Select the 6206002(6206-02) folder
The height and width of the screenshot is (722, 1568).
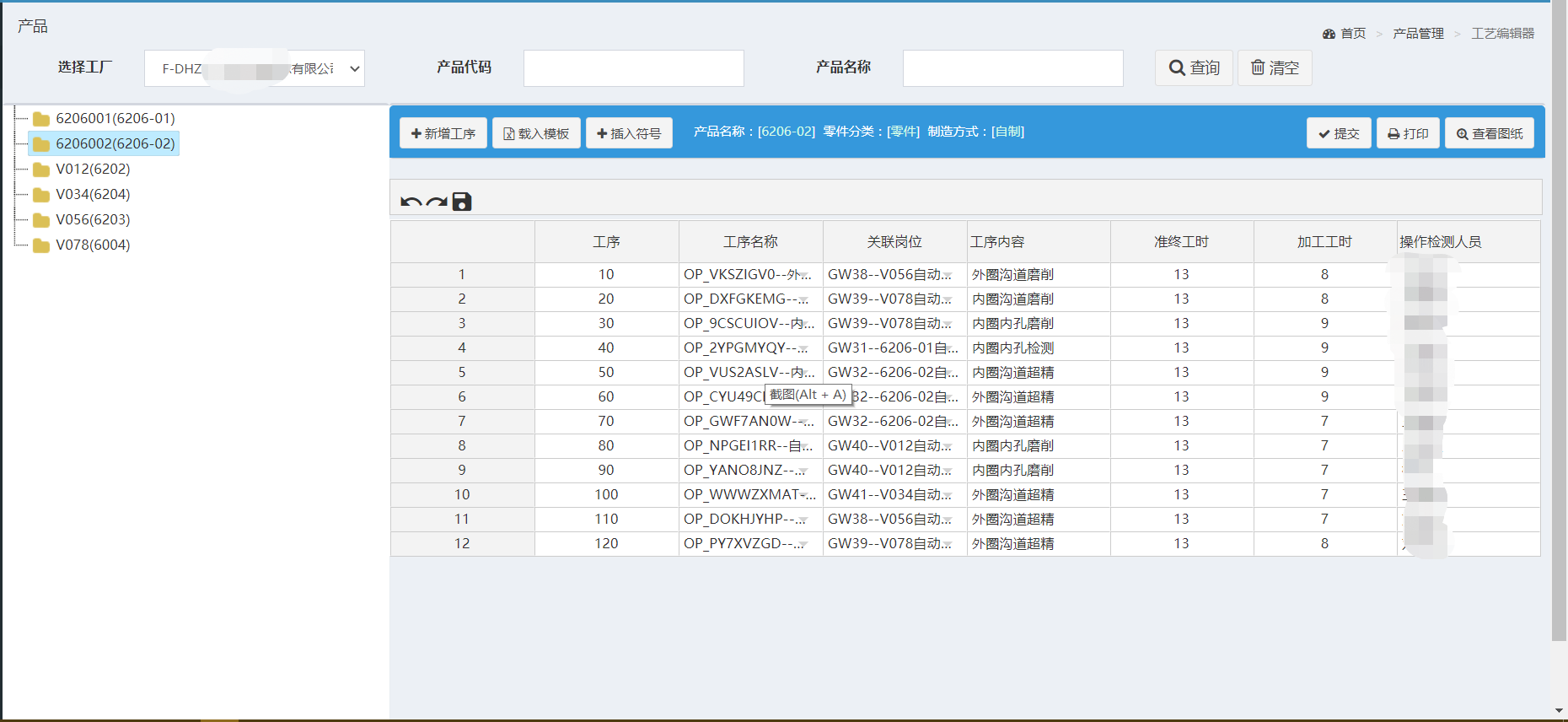[104, 143]
